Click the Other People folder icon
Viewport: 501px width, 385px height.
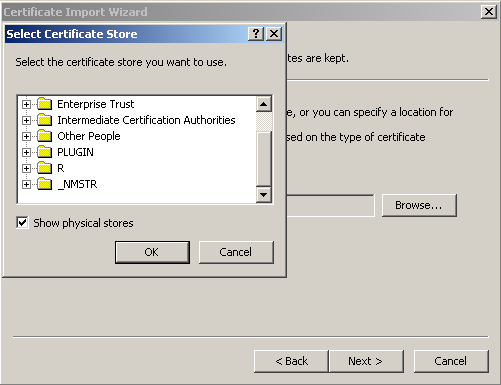point(45,136)
